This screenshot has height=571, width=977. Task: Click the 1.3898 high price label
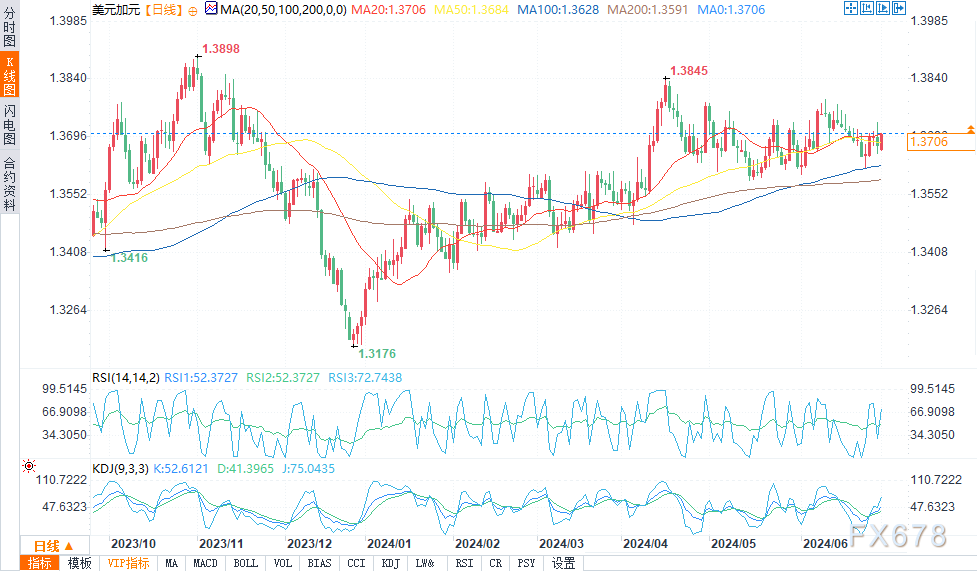pyautogui.click(x=221, y=49)
